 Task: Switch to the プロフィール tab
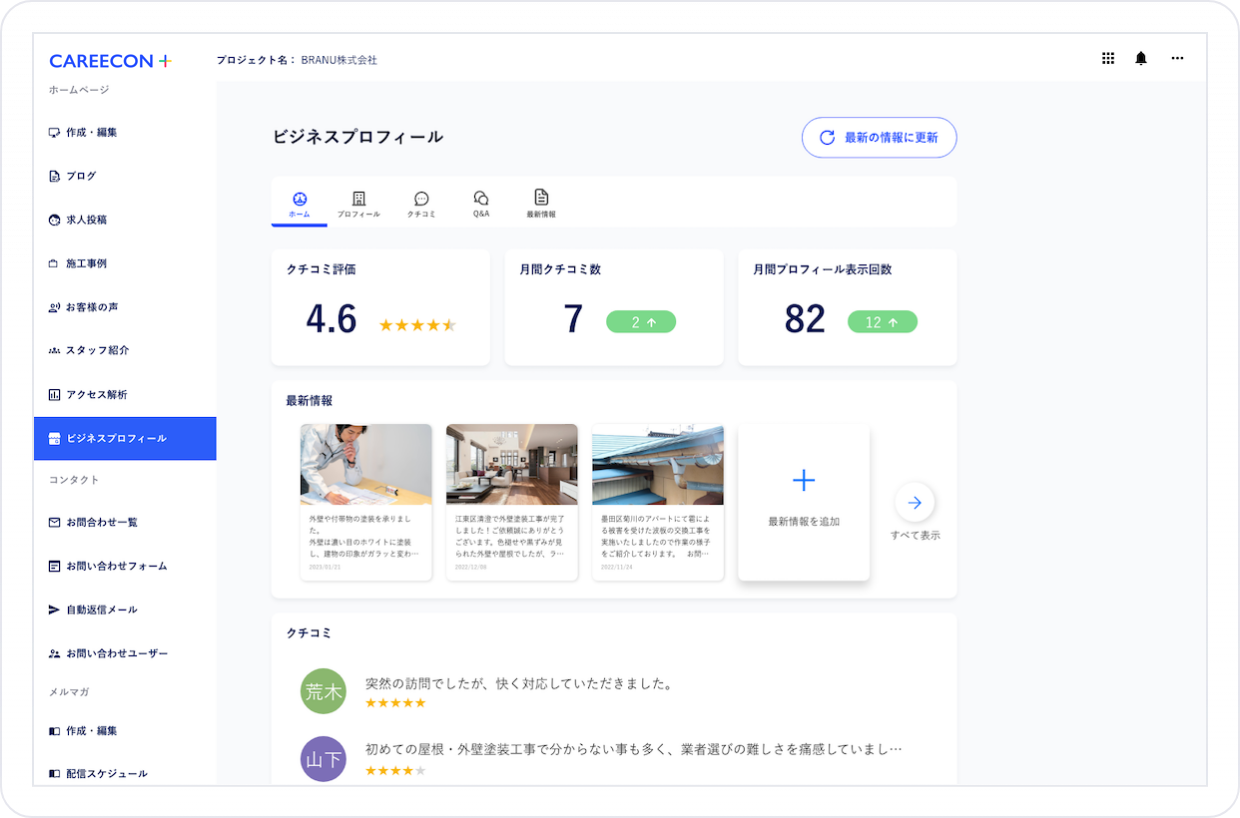coord(358,204)
